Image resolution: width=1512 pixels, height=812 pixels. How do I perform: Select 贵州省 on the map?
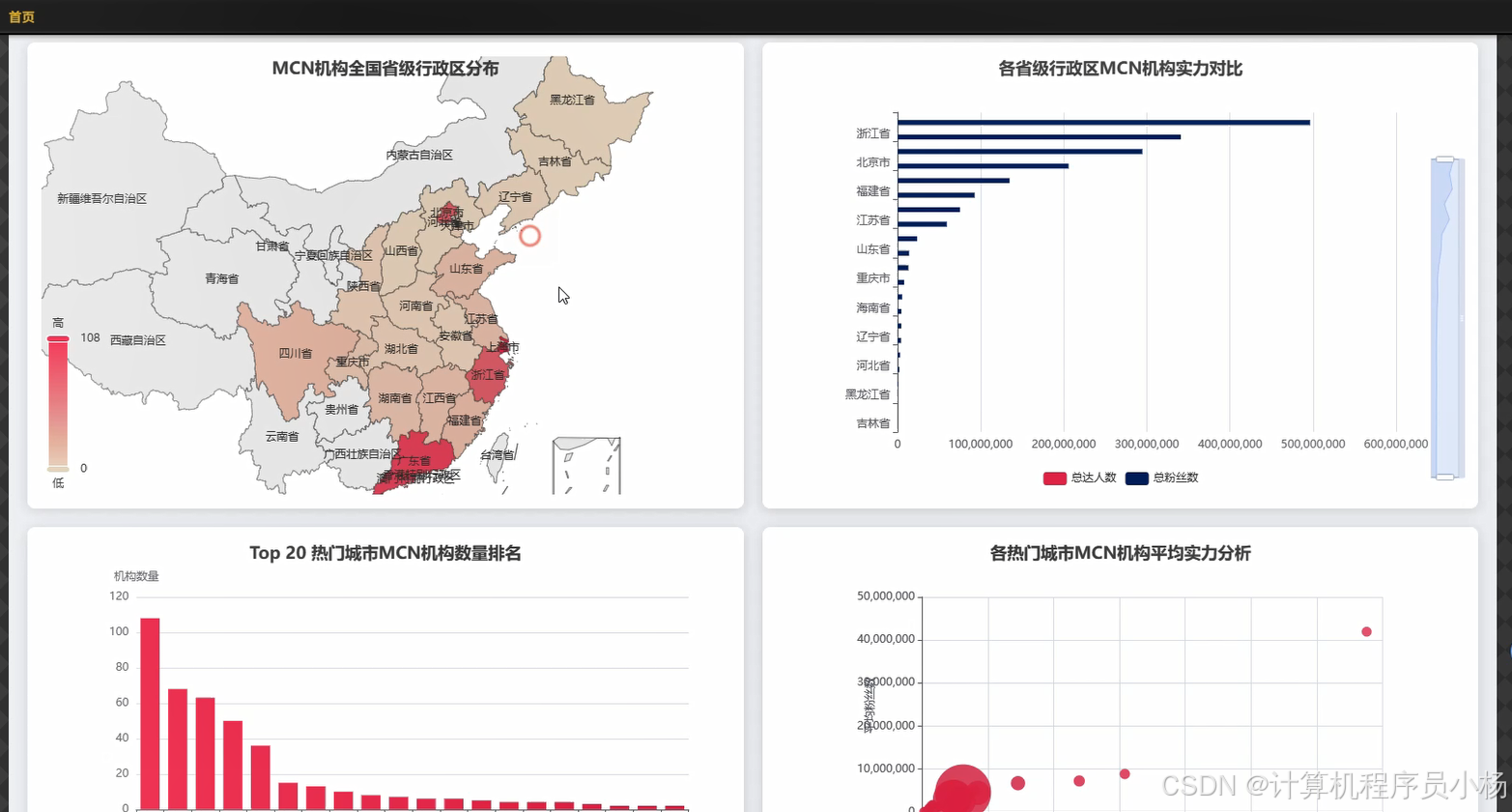341,410
